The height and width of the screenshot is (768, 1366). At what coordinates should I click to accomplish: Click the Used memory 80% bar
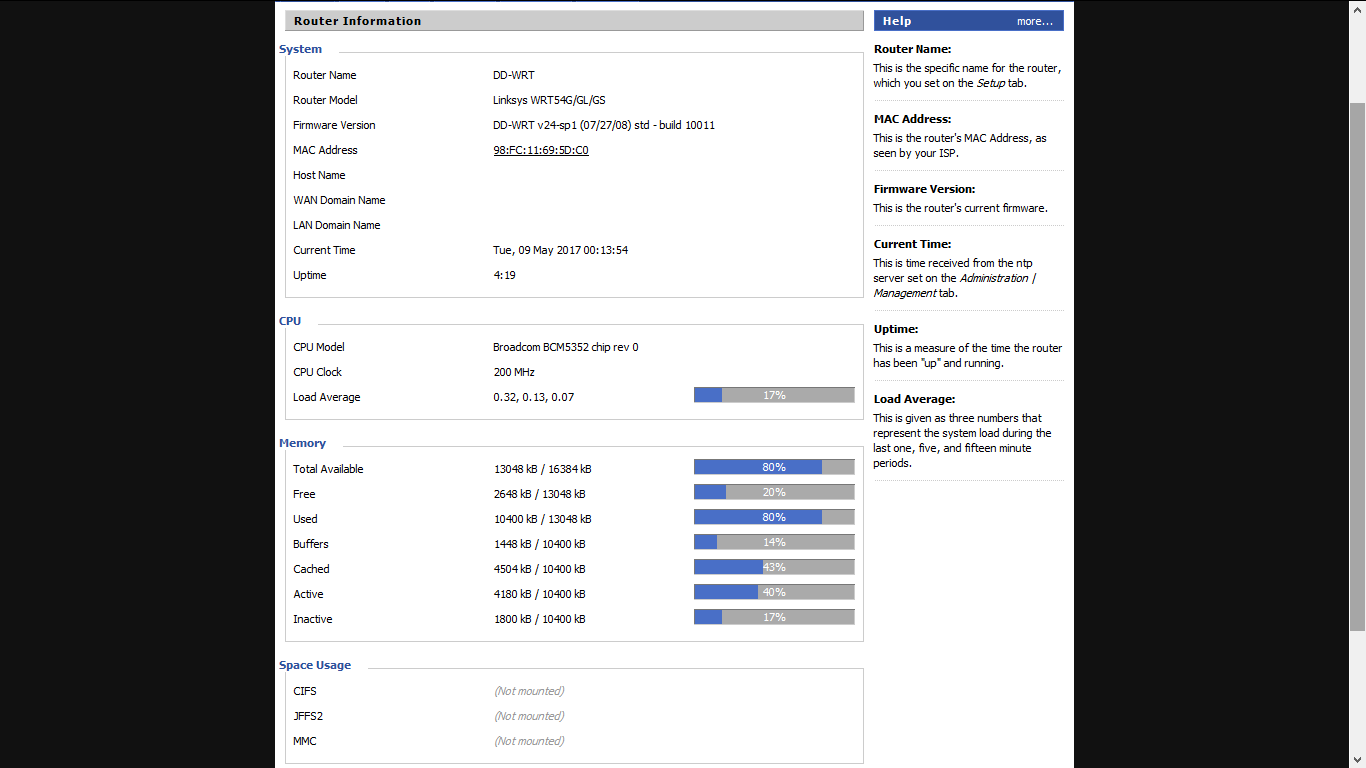pos(774,517)
